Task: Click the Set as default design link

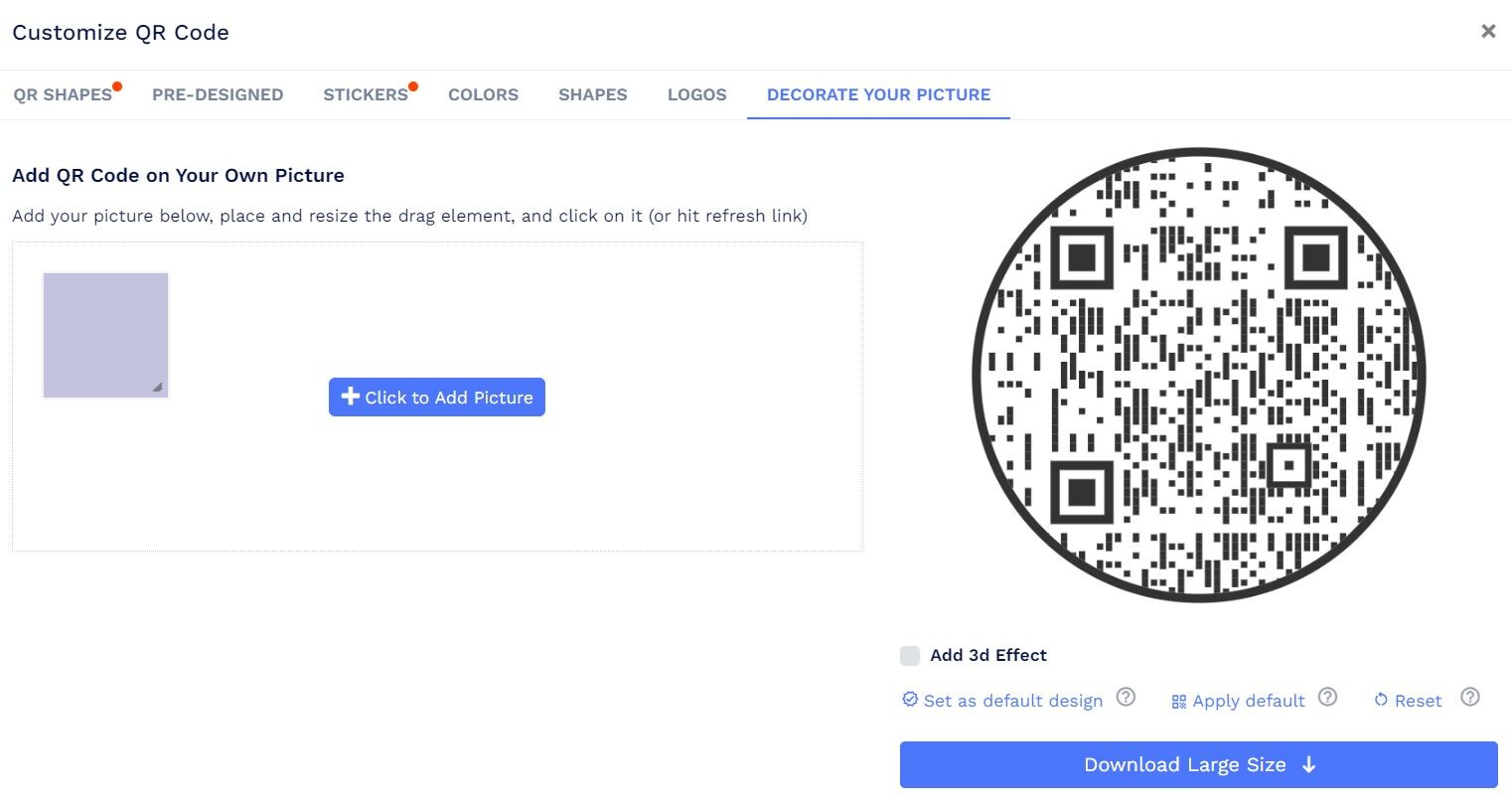Action: tap(1013, 701)
